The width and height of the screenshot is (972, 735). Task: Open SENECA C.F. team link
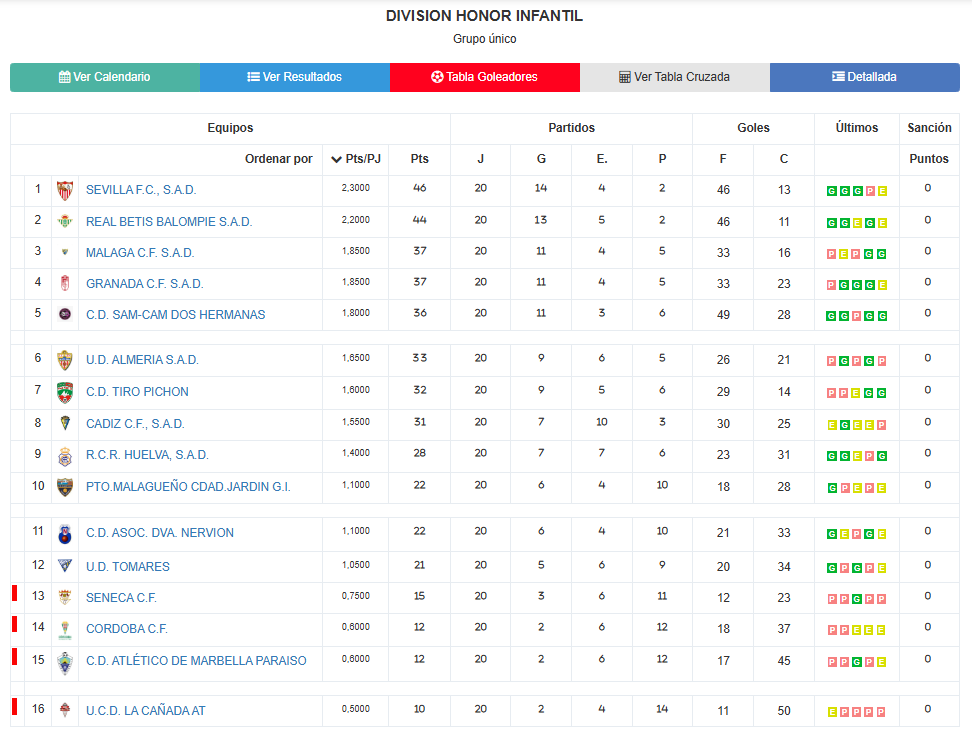[121, 598]
